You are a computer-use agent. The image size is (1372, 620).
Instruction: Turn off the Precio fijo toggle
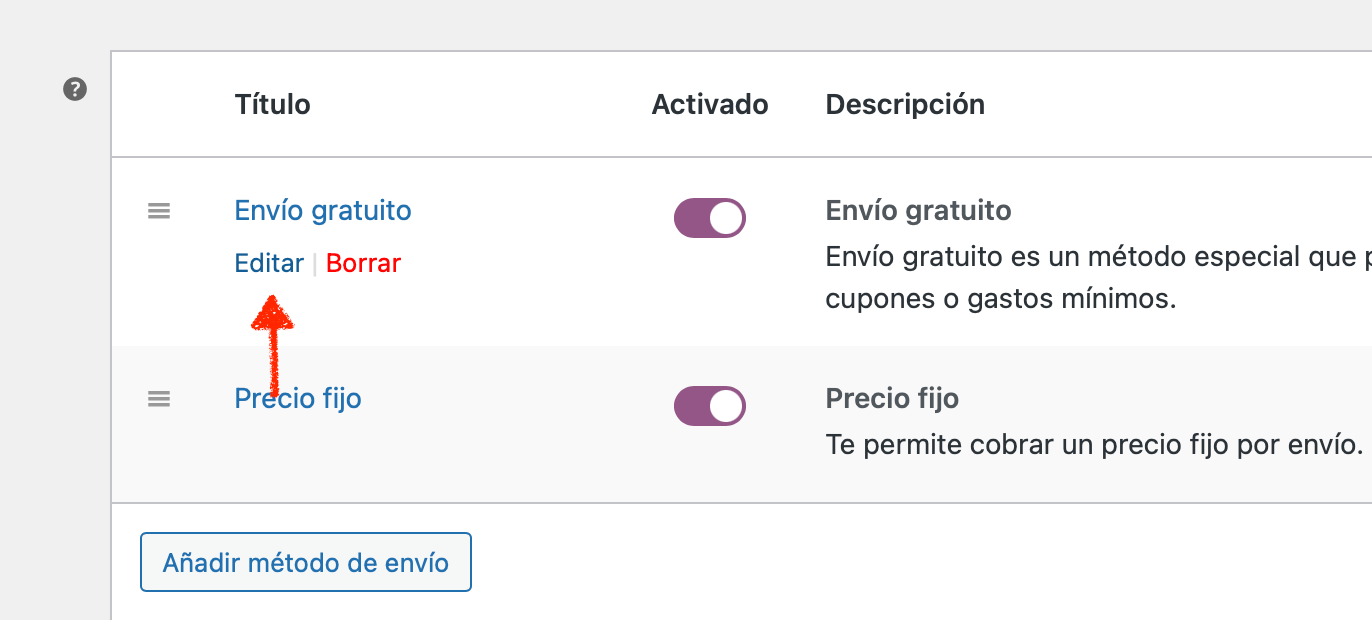point(710,406)
